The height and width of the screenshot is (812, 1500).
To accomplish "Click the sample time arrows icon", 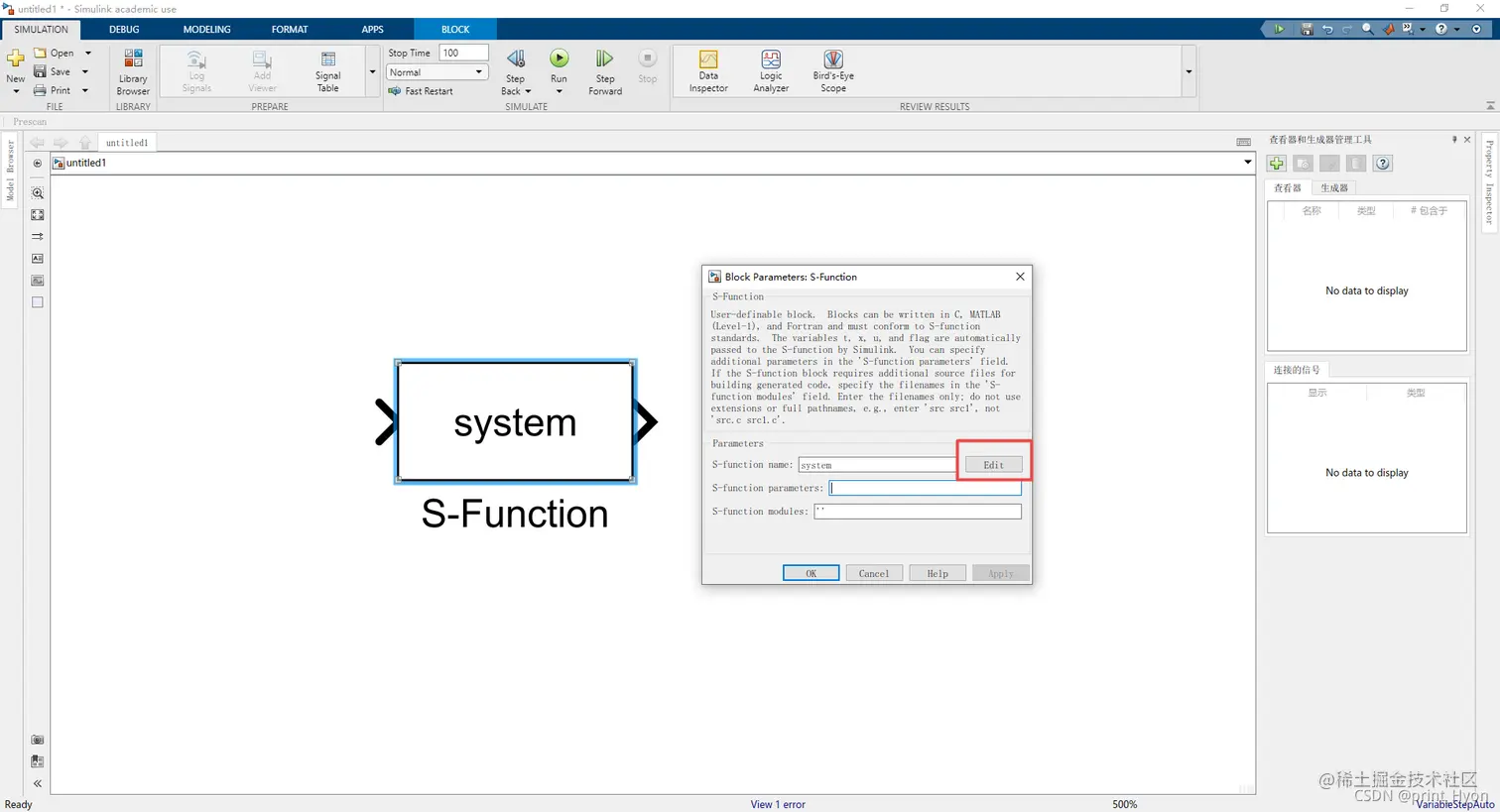I will [38, 237].
